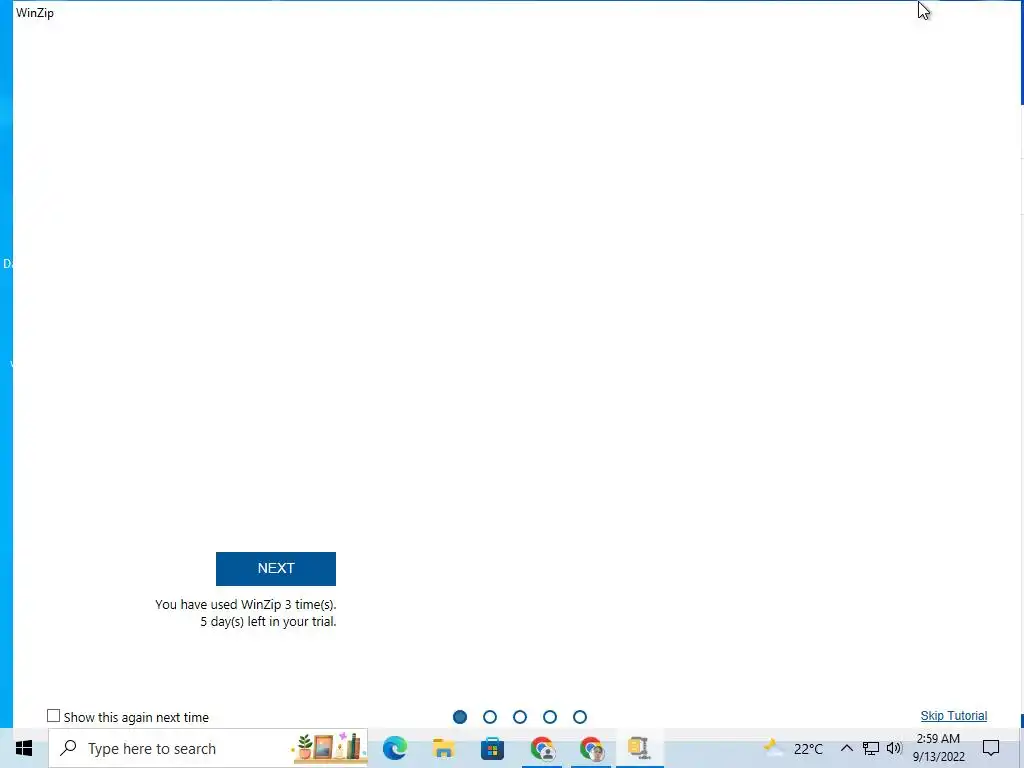Click the trial text '5 day(s) left in your trial.'
1024x768 pixels.
click(268, 622)
